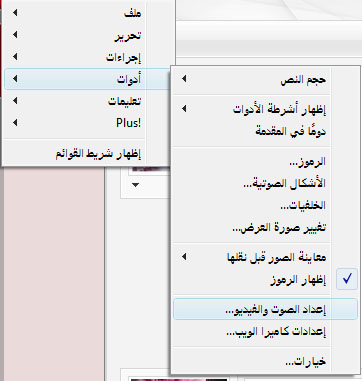Open خيارات... options dialog

pos(266,361)
